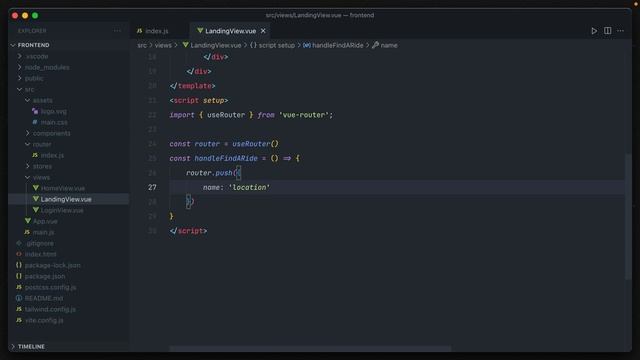Click line number 27 in gutter
Screen dimensions: 640x360
pyautogui.click(x=152, y=187)
